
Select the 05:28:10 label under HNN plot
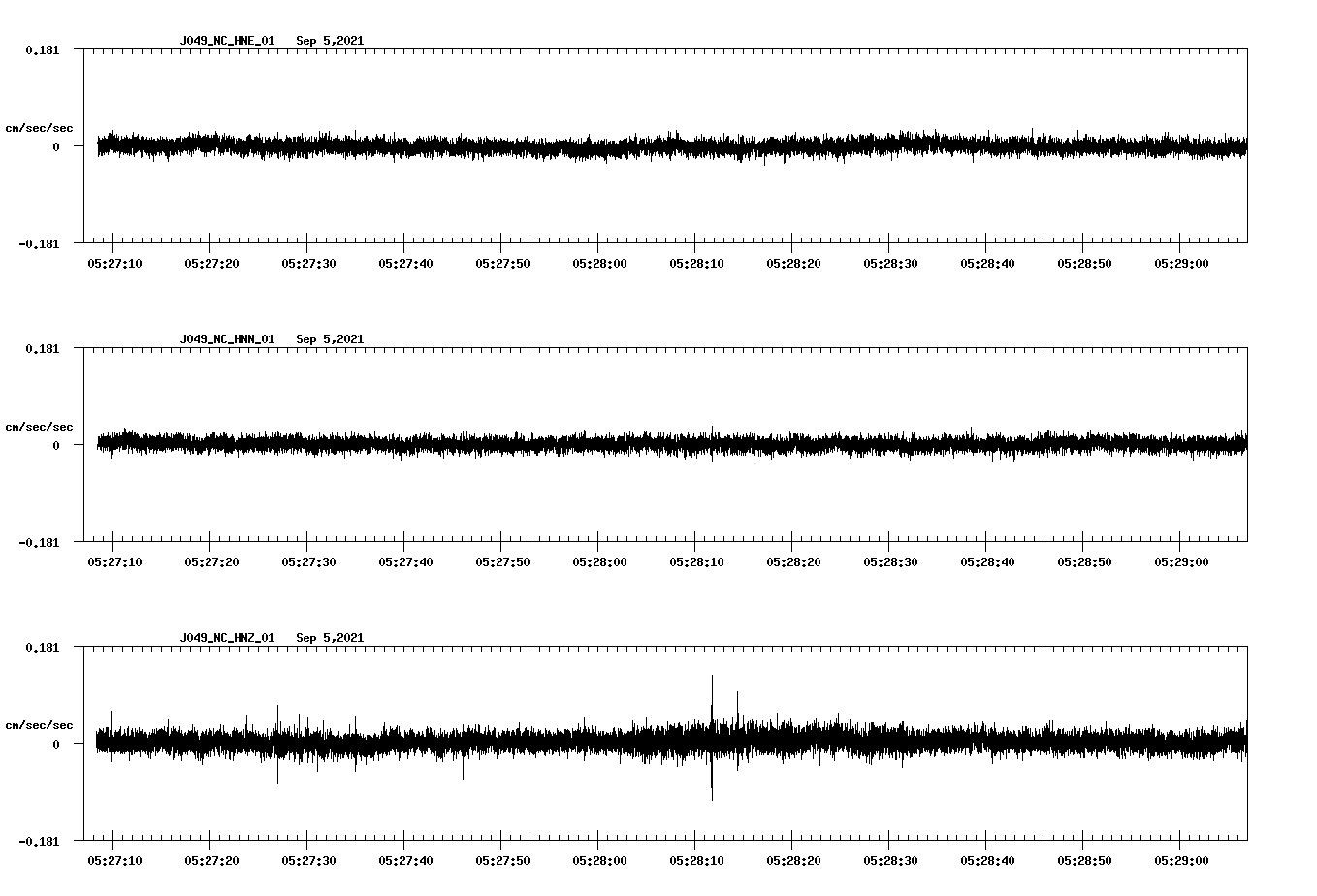pos(696,561)
